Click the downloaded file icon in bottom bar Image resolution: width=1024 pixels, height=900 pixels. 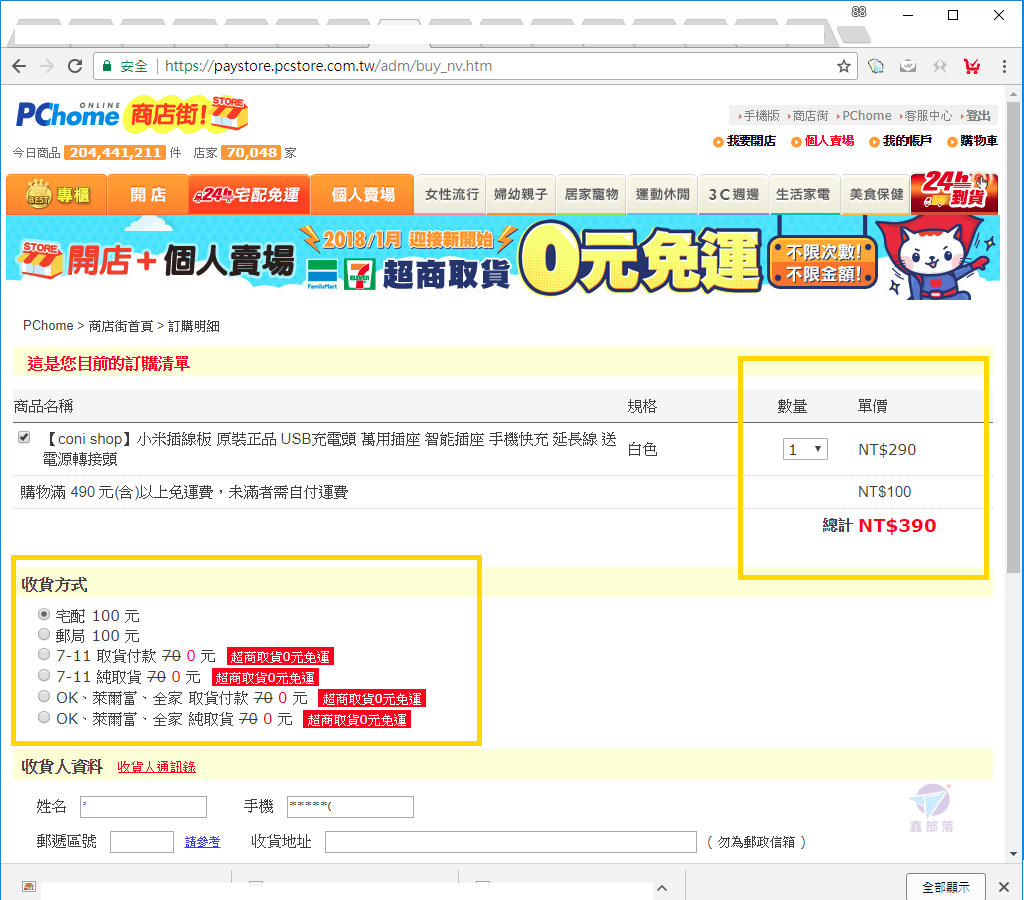[29, 886]
